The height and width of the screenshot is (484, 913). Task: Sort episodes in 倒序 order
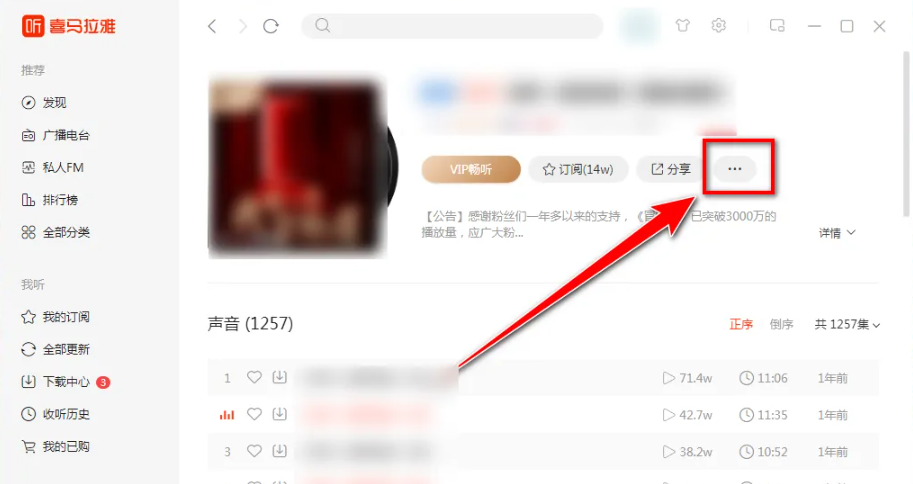point(781,324)
